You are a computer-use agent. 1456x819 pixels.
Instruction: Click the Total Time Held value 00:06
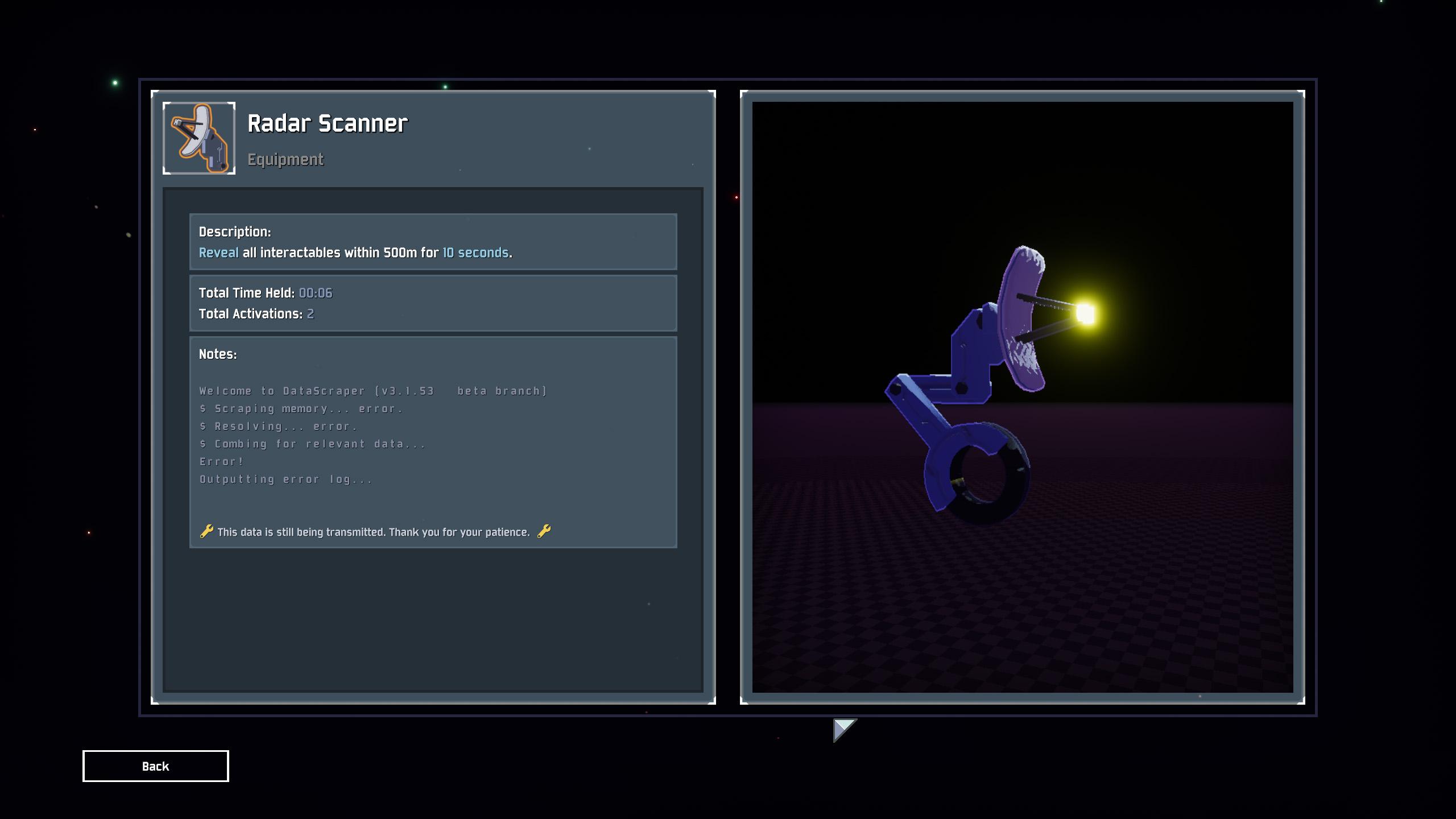pos(316,293)
